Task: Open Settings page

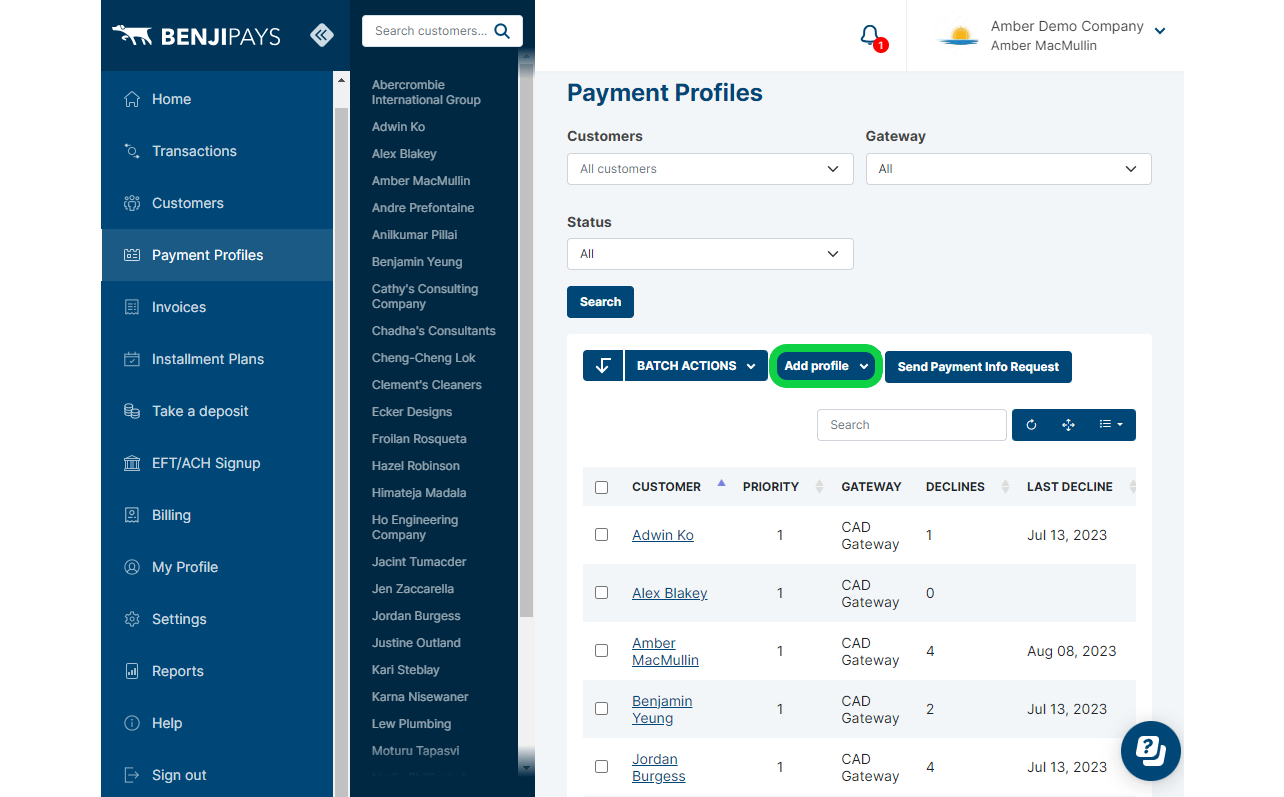Action: 217,619
